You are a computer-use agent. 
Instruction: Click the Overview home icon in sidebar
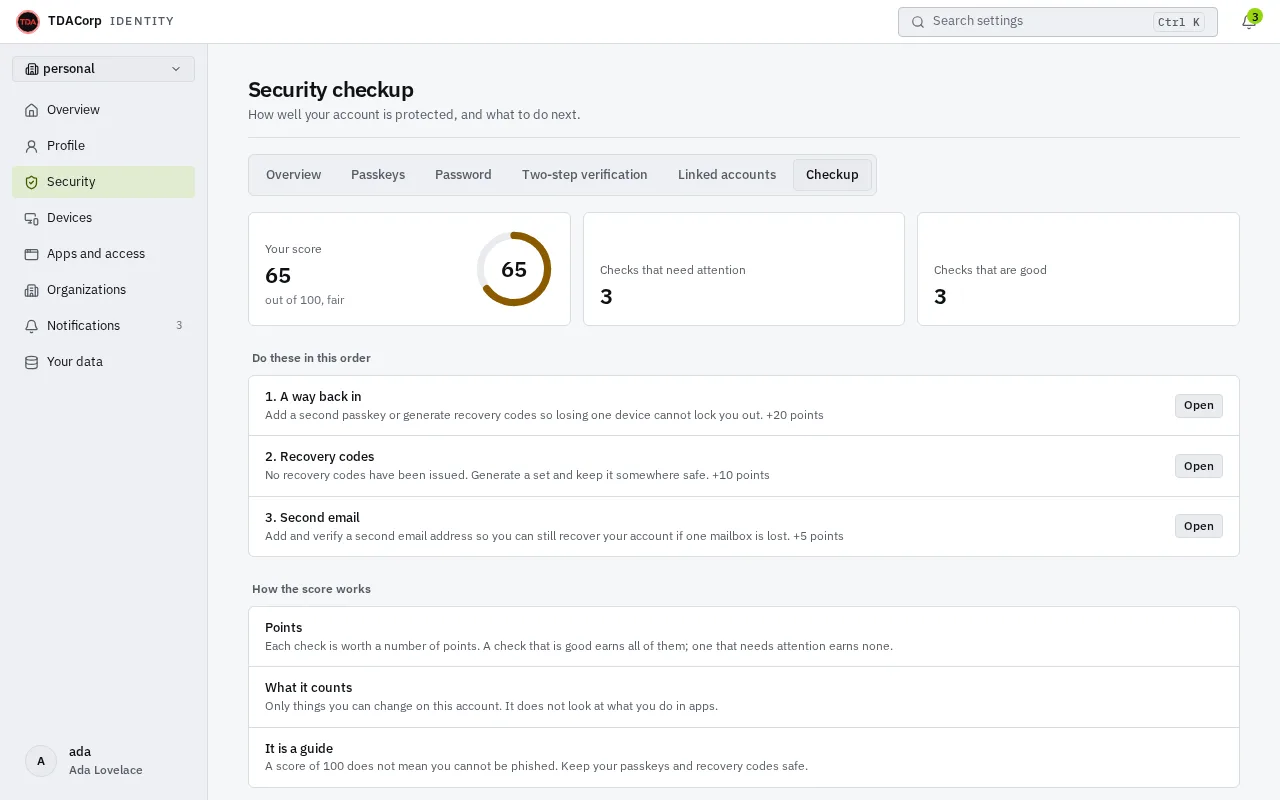(x=31, y=110)
